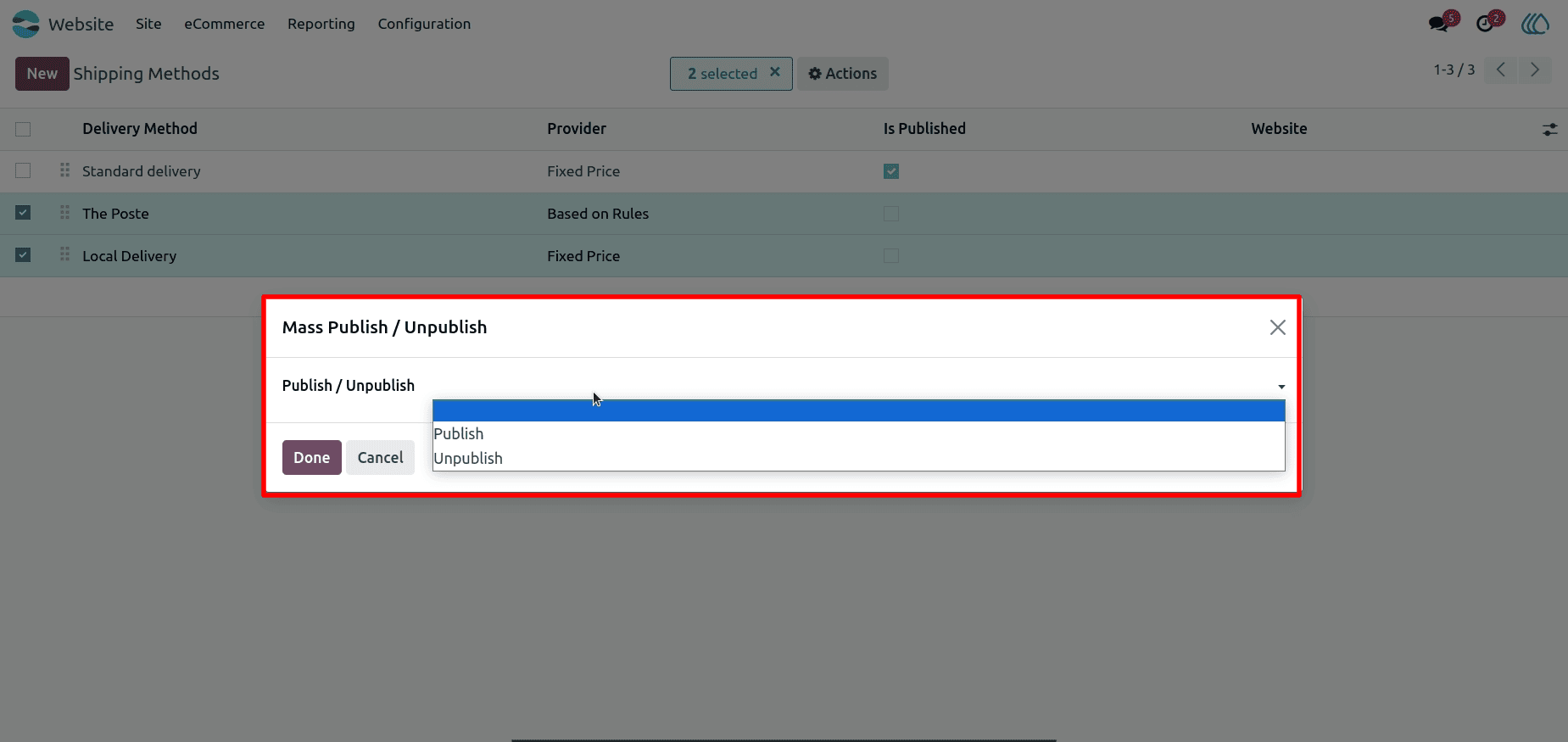The height and width of the screenshot is (742, 1568).
Task: Go to next page arrow
Action: [1535, 70]
